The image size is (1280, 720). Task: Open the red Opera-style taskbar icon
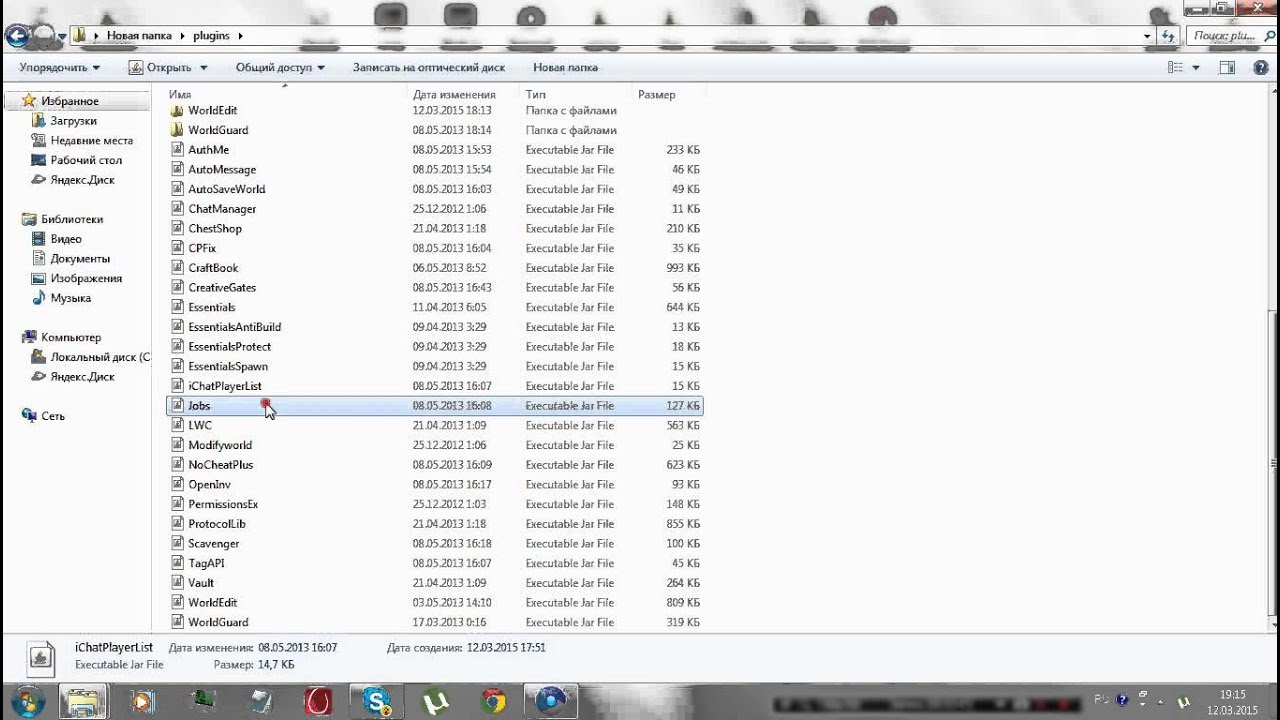pos(318,701)
